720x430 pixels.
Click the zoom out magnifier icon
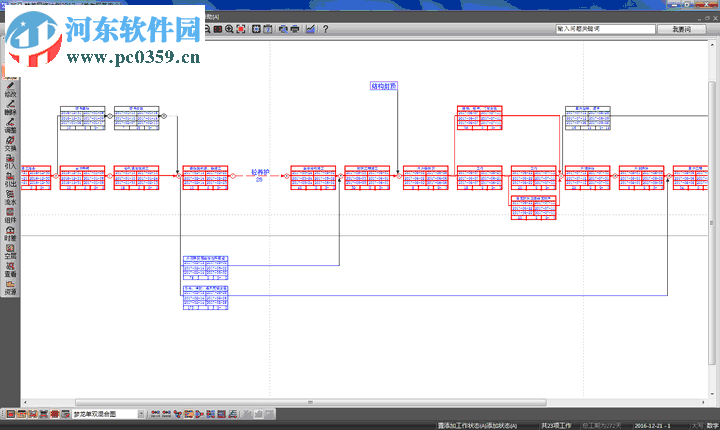(207, 29)
